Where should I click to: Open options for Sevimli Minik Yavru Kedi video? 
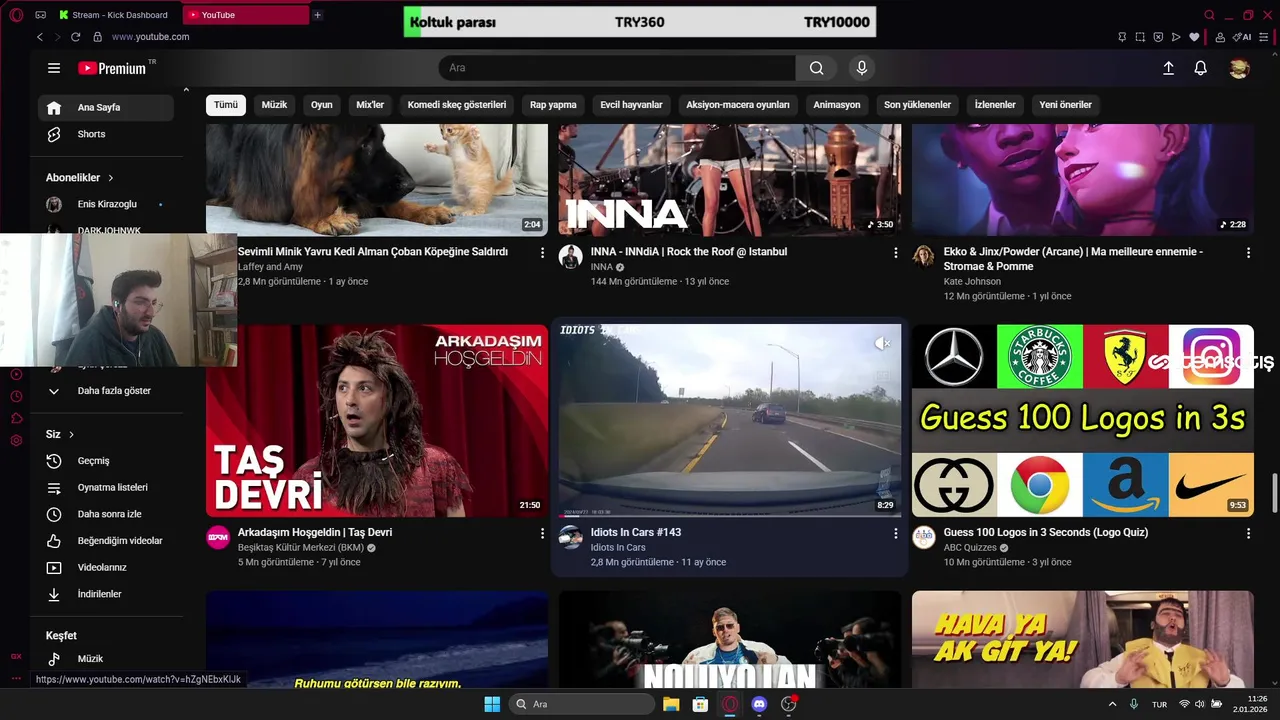tap(543, 253)
